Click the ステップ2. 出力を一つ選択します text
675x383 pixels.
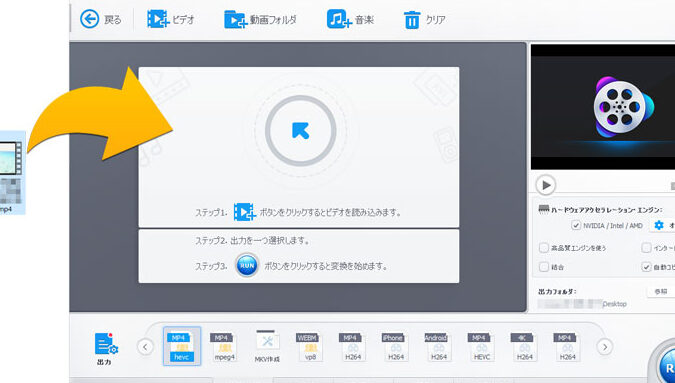point(252,241)
